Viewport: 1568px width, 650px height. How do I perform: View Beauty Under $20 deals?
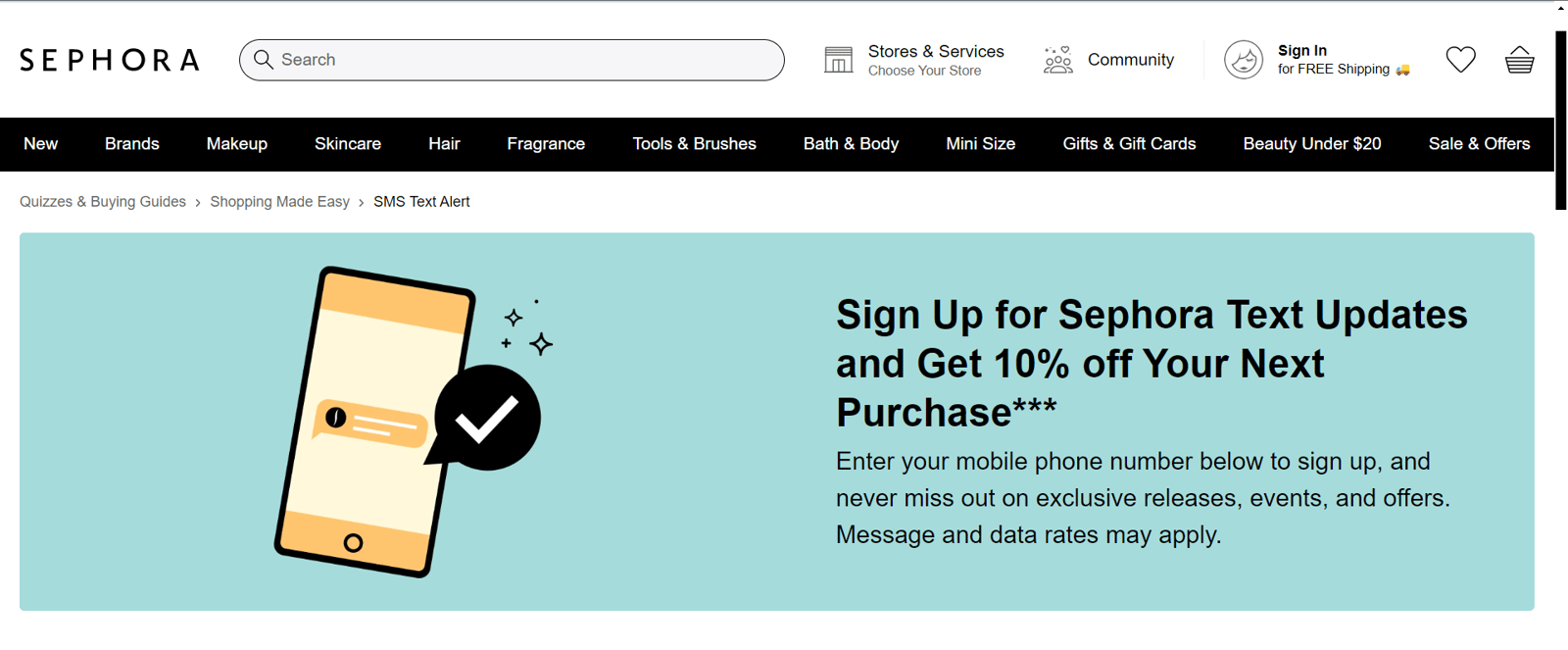point(1311,143)
